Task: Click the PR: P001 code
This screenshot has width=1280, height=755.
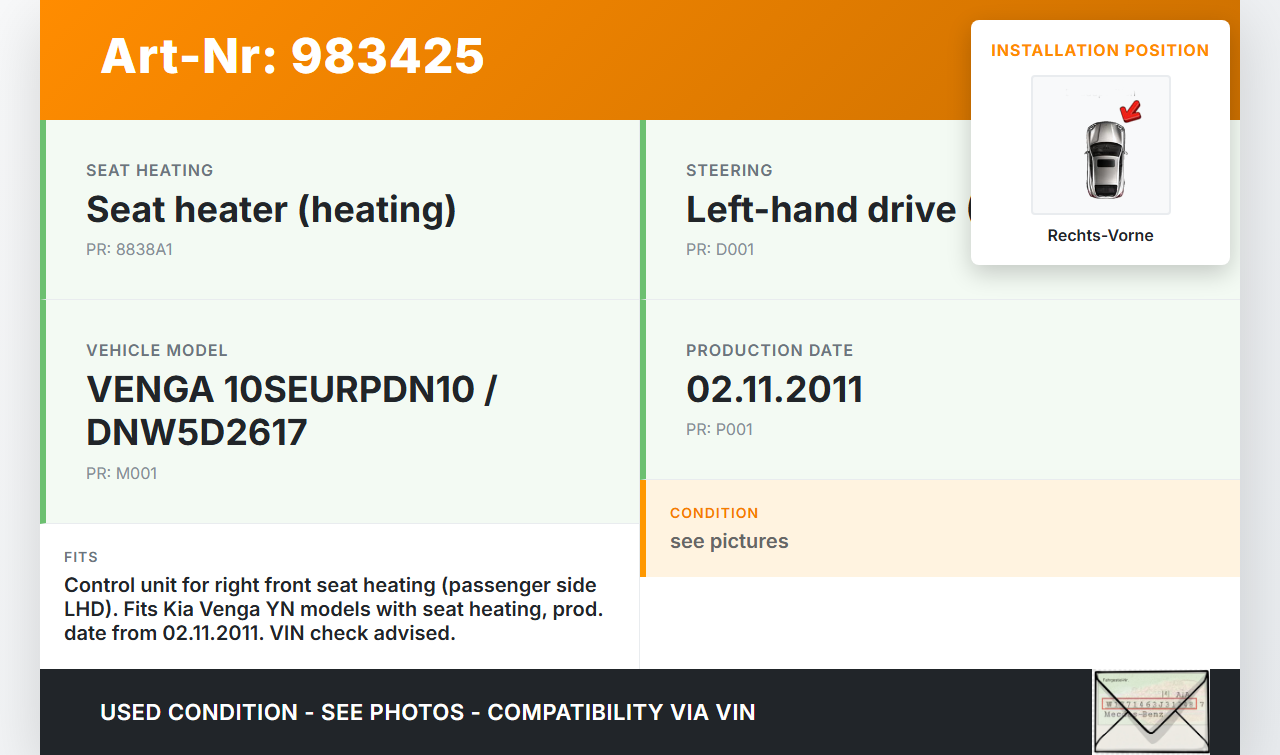Action: tap(719, 430)
